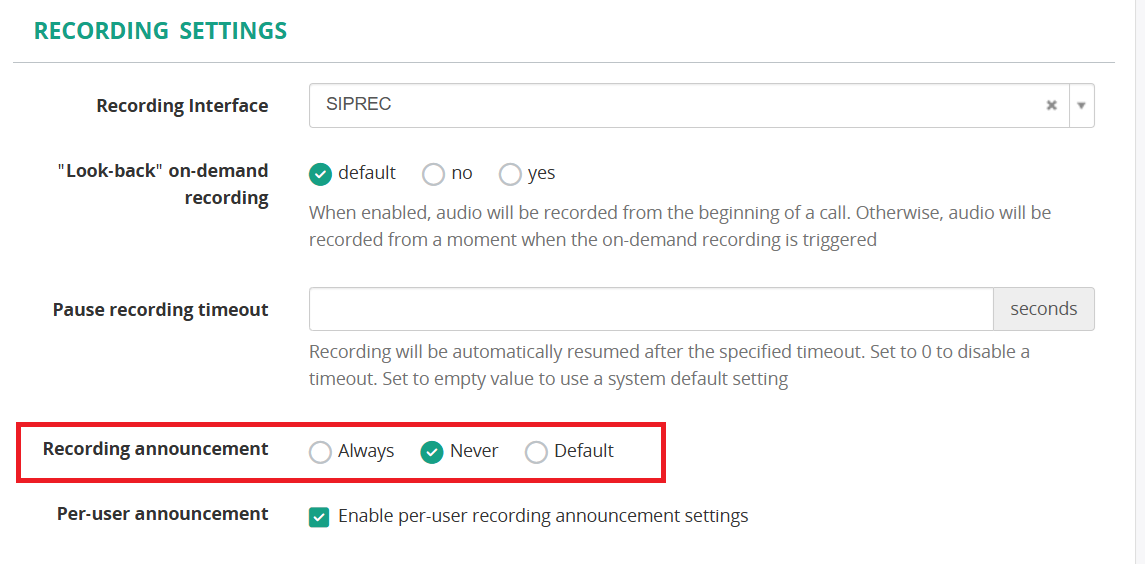This screenshot has height=566, width=1145.
Task: Pick Default for Recording announcement
Action: 536,452
